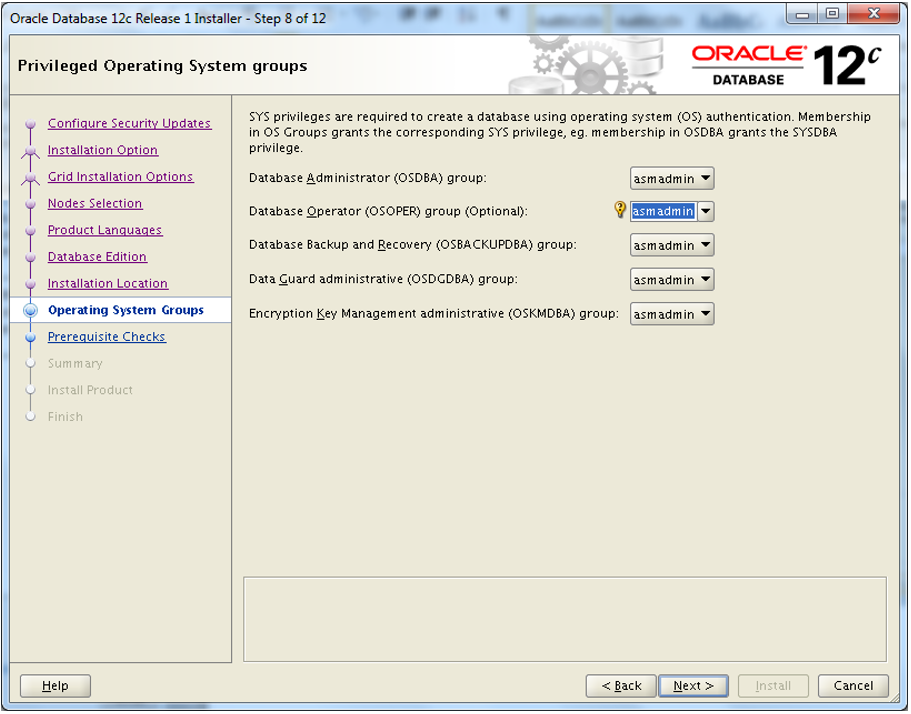Click the Database Backup and Recovery label
This screenshot has height=714, width=911.
413,245
